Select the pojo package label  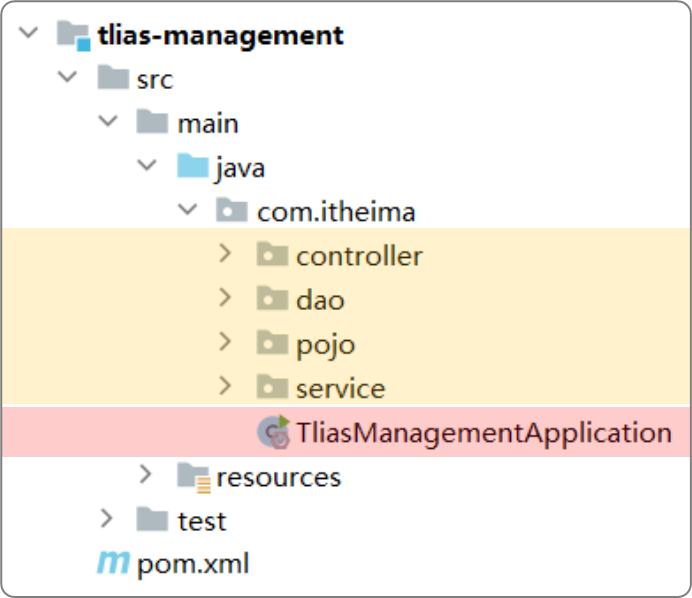(x=325, y=344)
